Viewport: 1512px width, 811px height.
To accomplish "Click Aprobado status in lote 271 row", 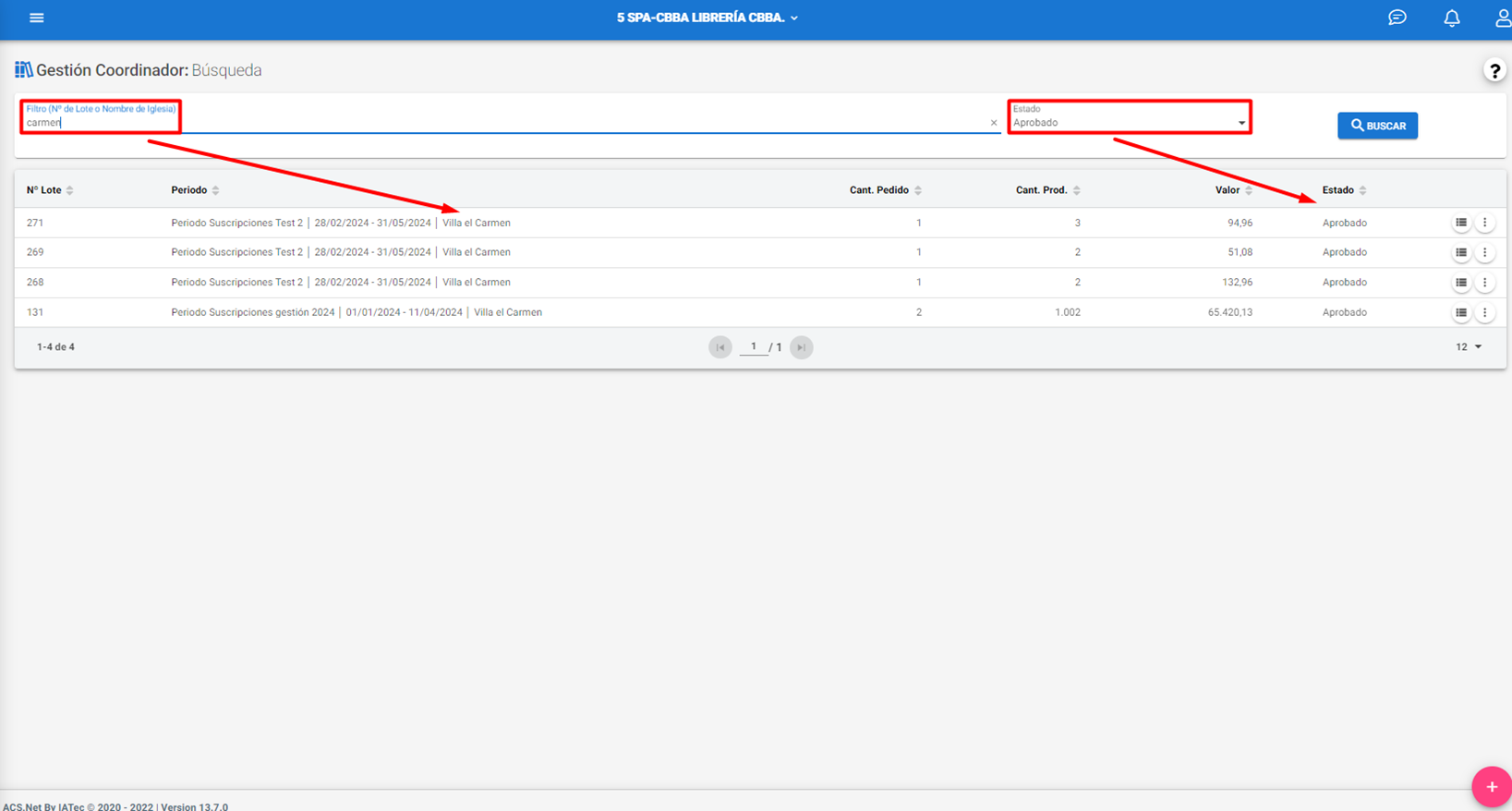I will pos(1344,223).
